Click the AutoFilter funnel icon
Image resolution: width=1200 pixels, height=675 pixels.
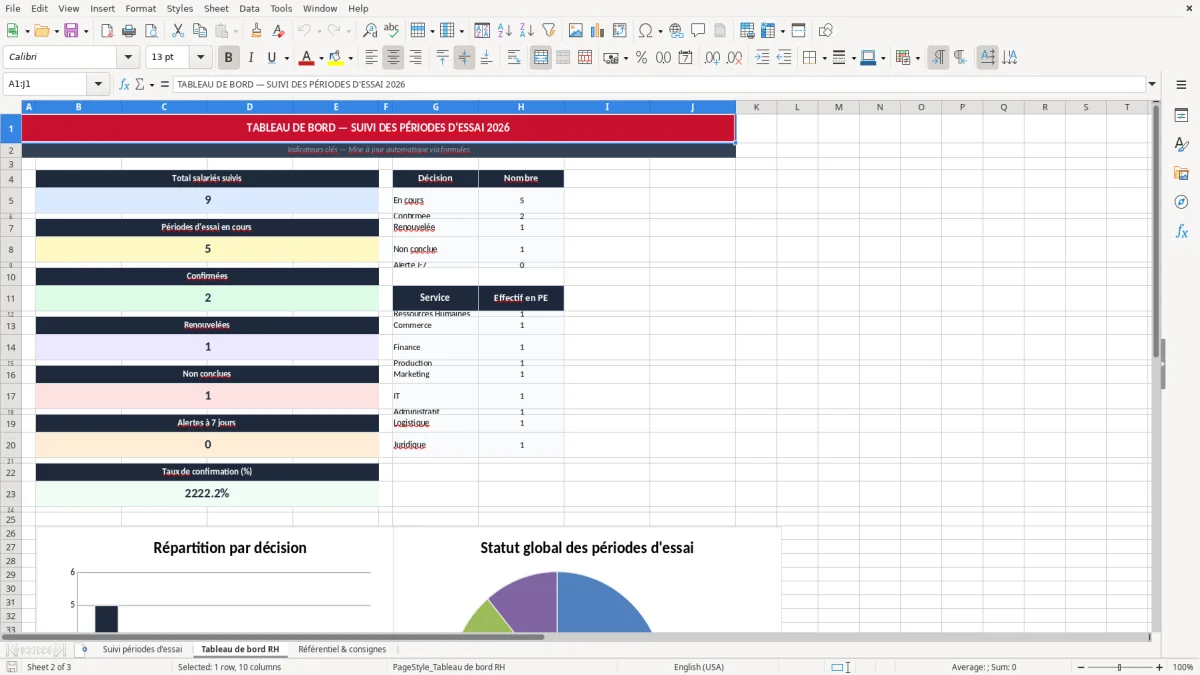(549, 31)
